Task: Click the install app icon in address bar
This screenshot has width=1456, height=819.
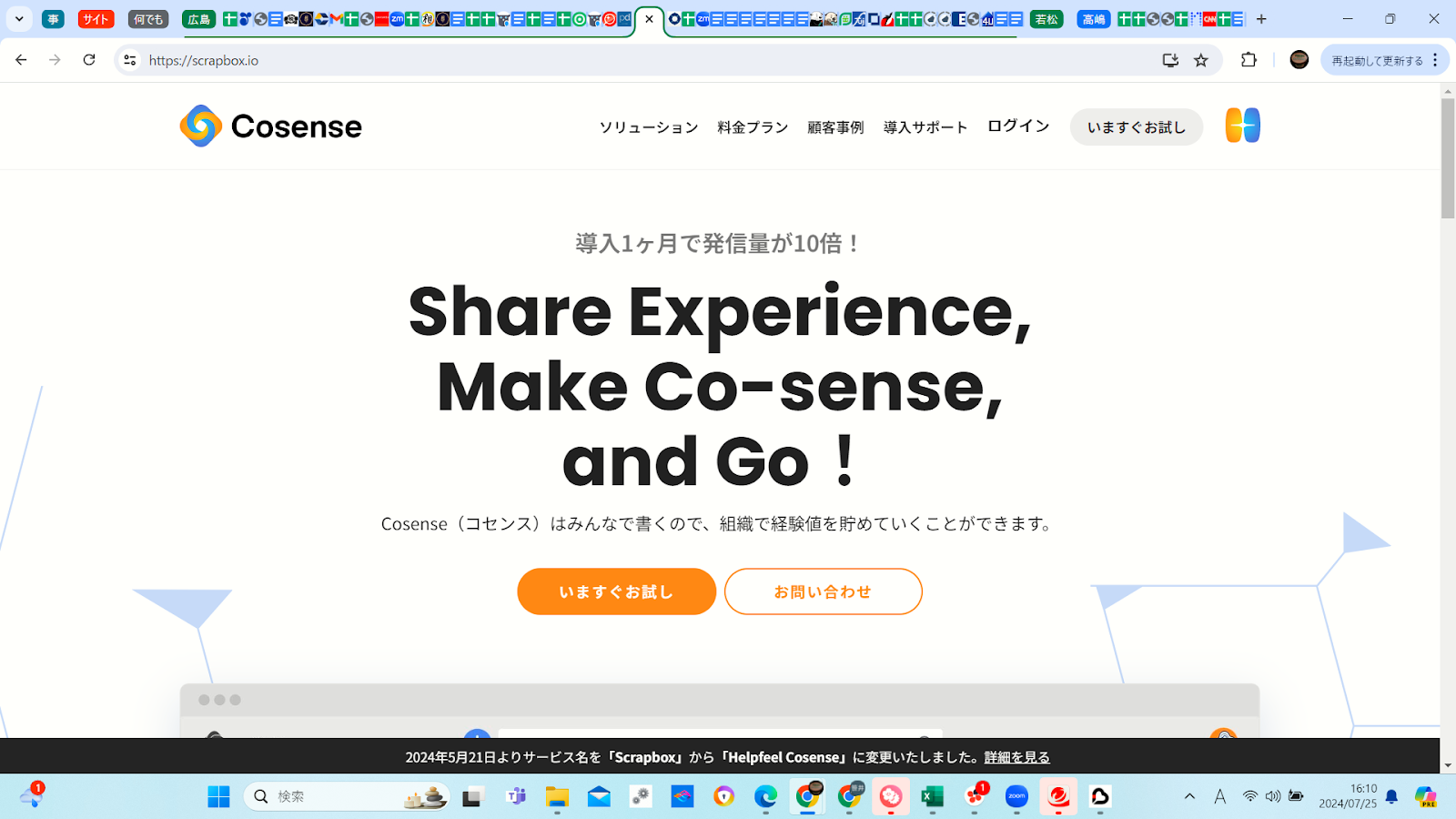Action: [x=1170, y=60]
